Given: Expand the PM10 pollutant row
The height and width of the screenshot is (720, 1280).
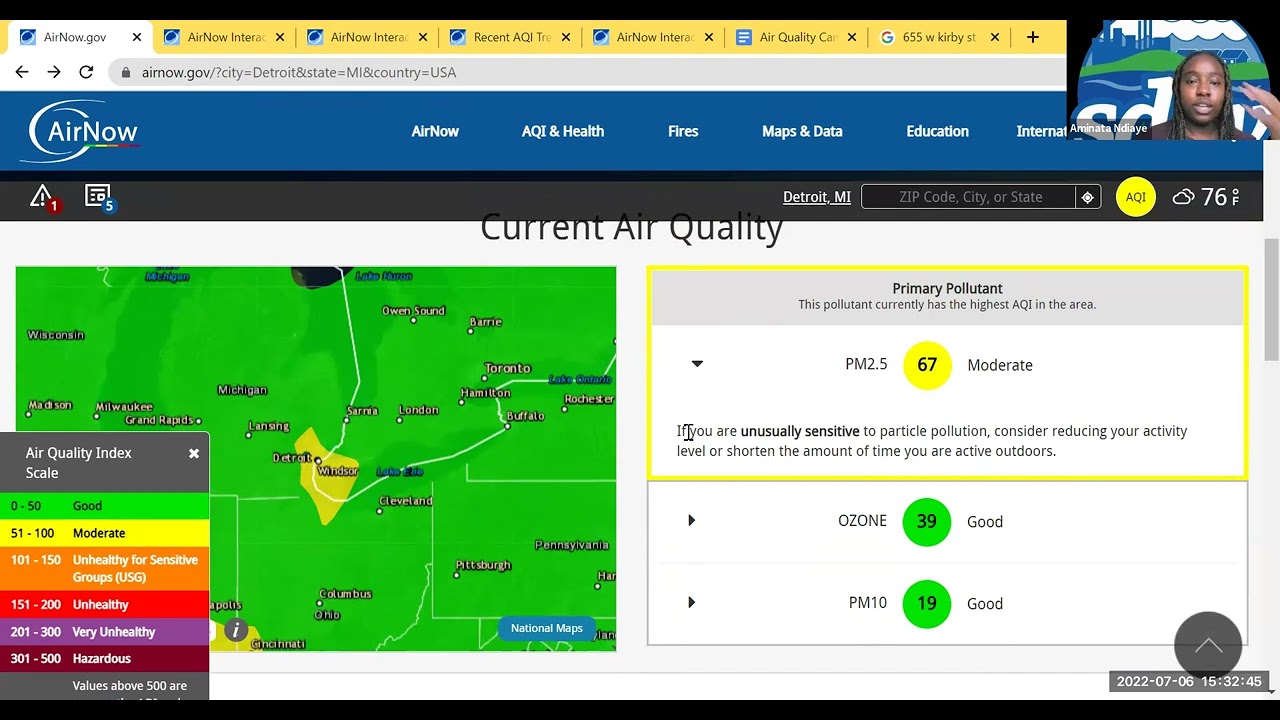Looking at the screenshot, I should click(x=691, y=603).
